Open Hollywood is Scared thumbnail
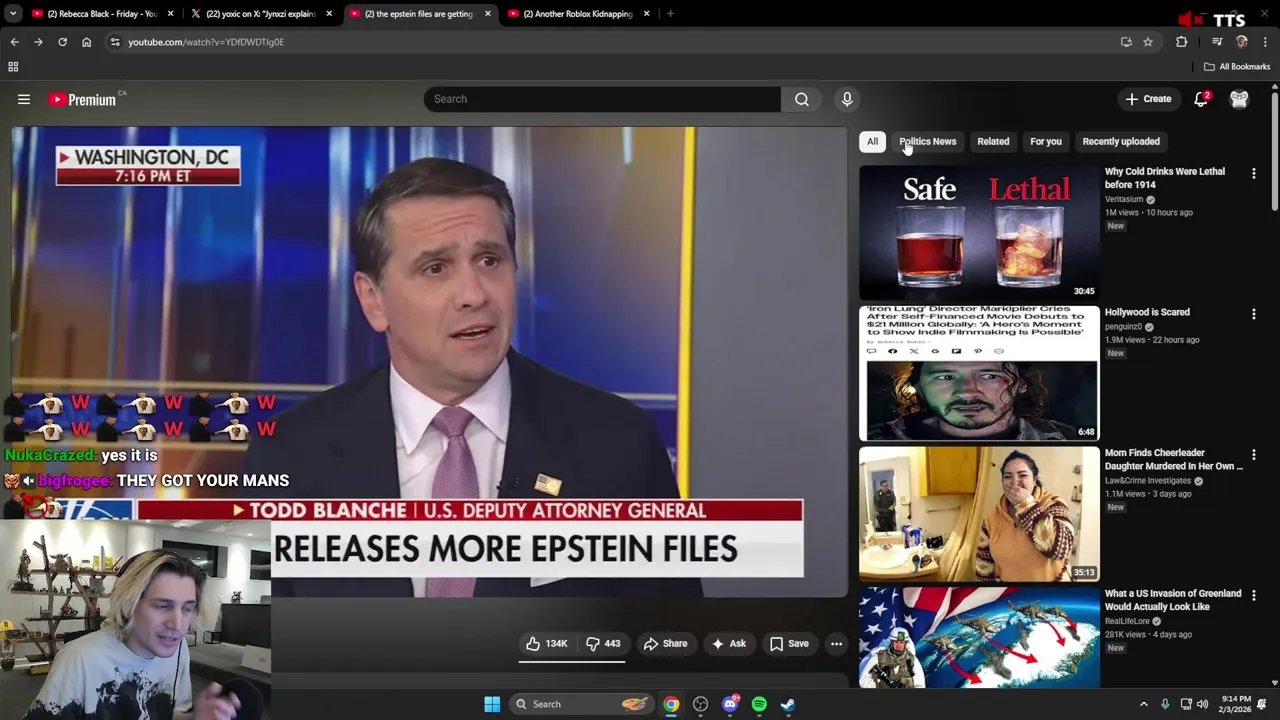The height and width of the screenshot is (720, 1280). tap(979, 373)
